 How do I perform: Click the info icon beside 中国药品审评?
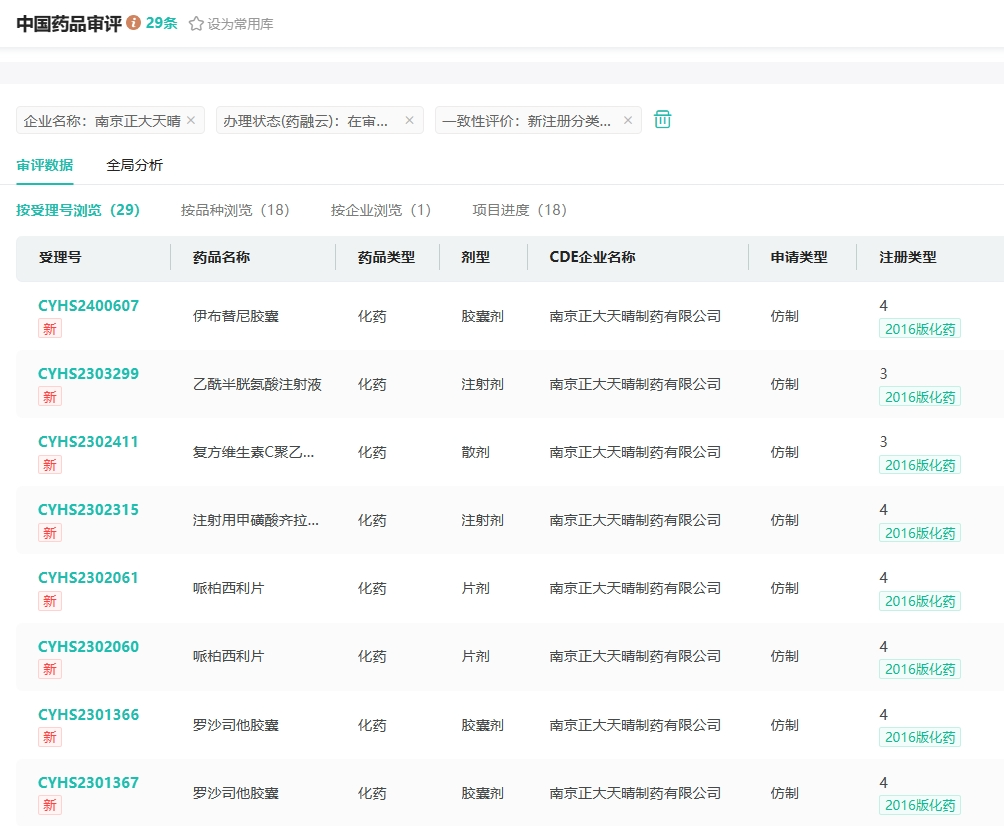(x=134, y=23)
